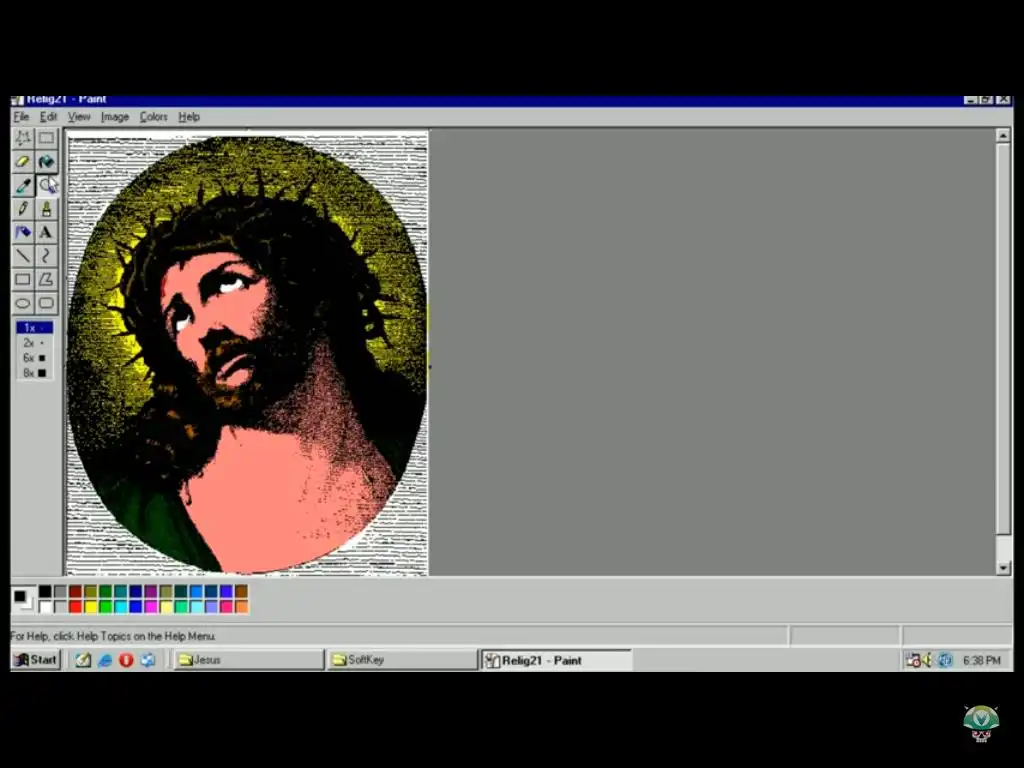Click the 6:38 PM taskbar clock
Image resolution: width=1024 pixels, height=768 pixels.
pyautogui.click(x=982, y=660)
